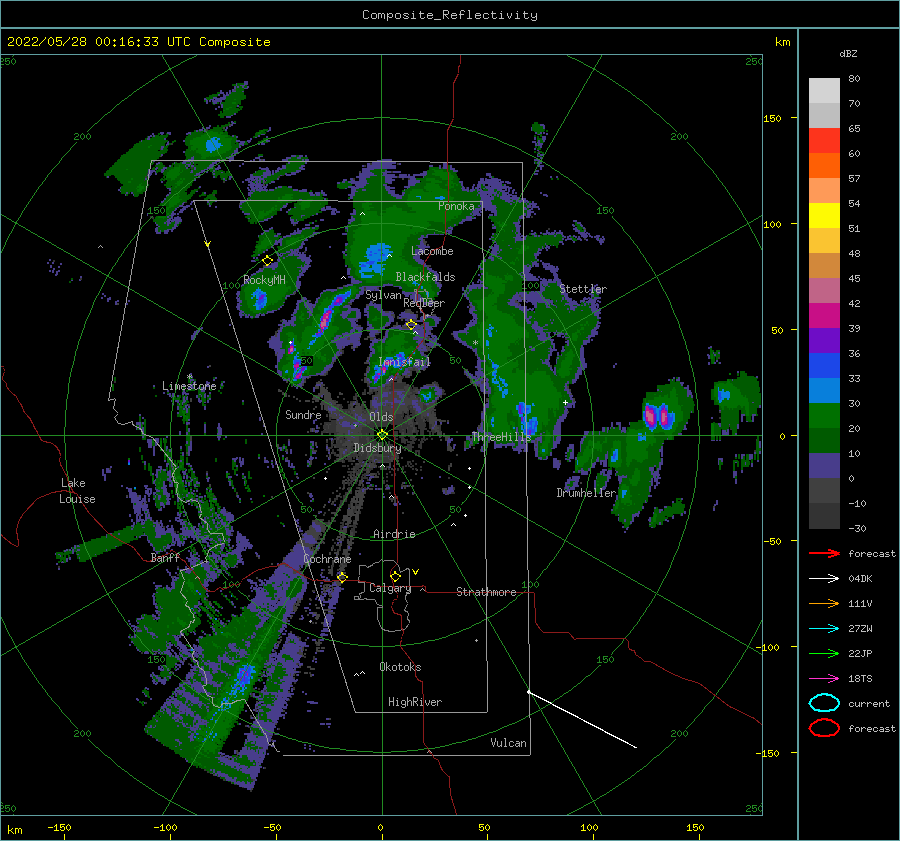Click the RockyMH label
900x841 pixels.
tap(264, 280)
